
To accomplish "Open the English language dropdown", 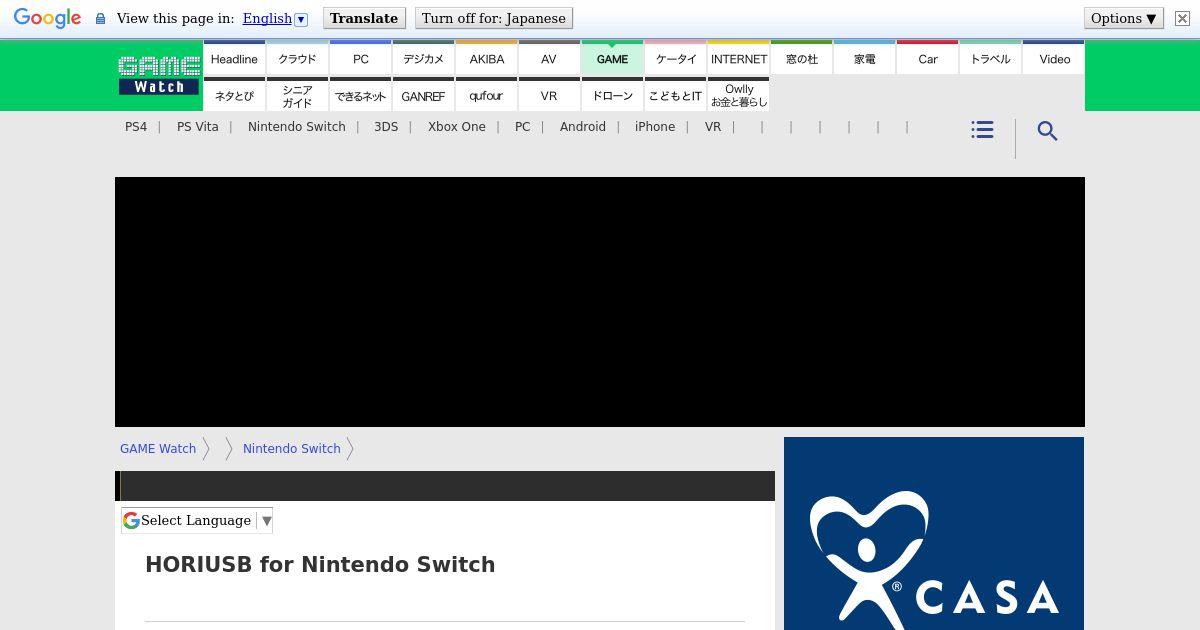I will [x=275, y=18].
